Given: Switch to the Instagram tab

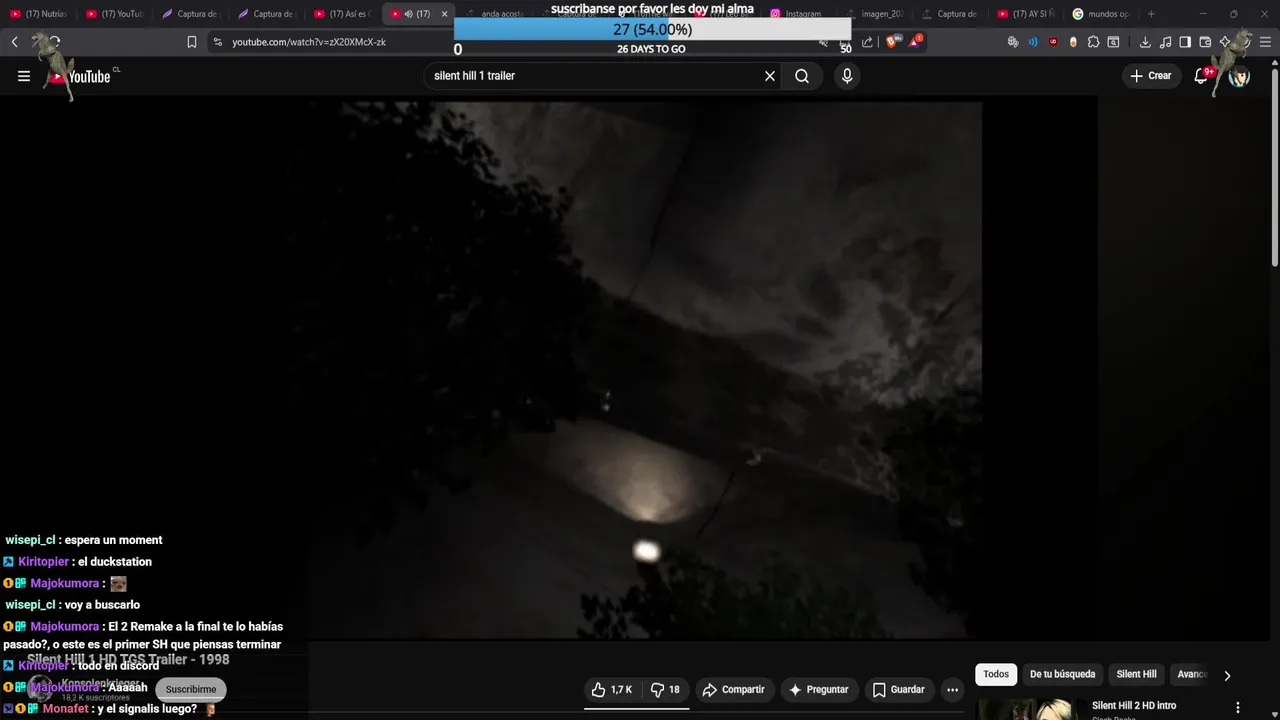Looking at the screenshot, I should coord(800,14).
